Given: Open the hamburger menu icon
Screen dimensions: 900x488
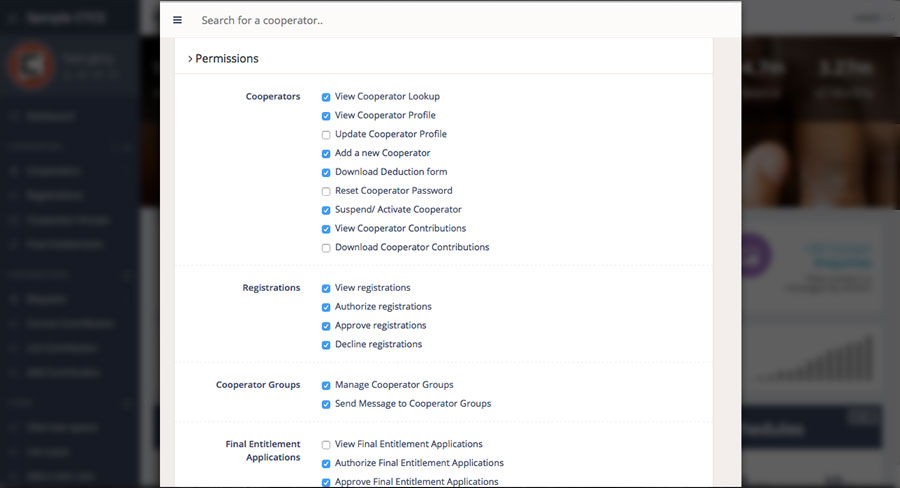Looking at the screenshot, I should [x=178, y=20].
